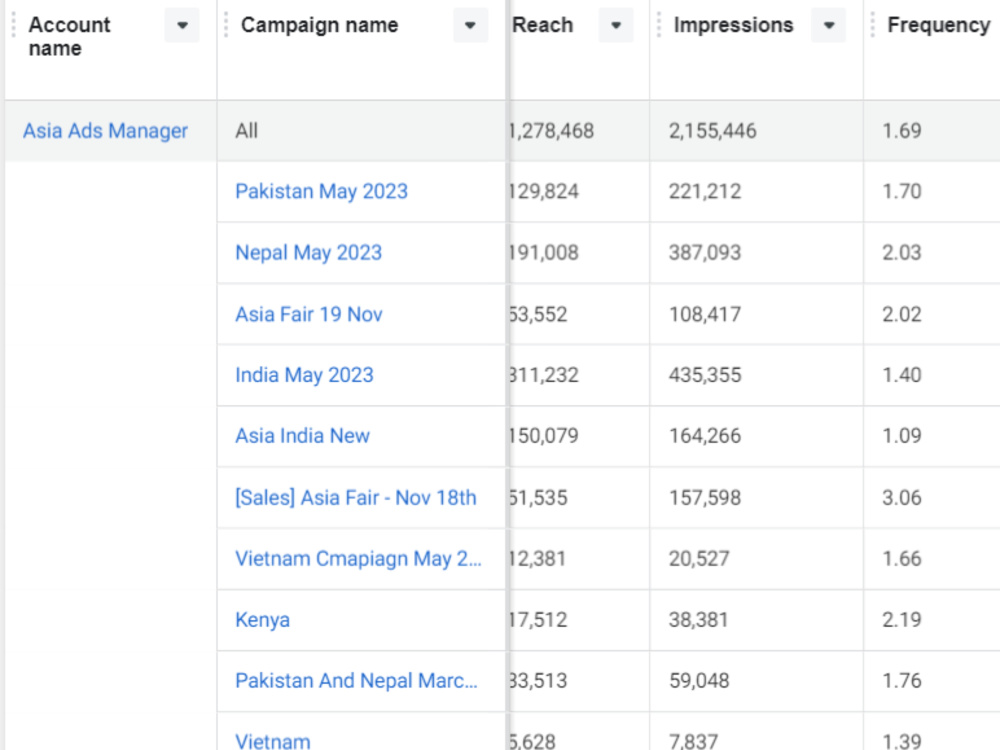Open the Nepal May 2023 campaign
Image resolution: width=1000 pixels, height=750 pixels.
309,253
